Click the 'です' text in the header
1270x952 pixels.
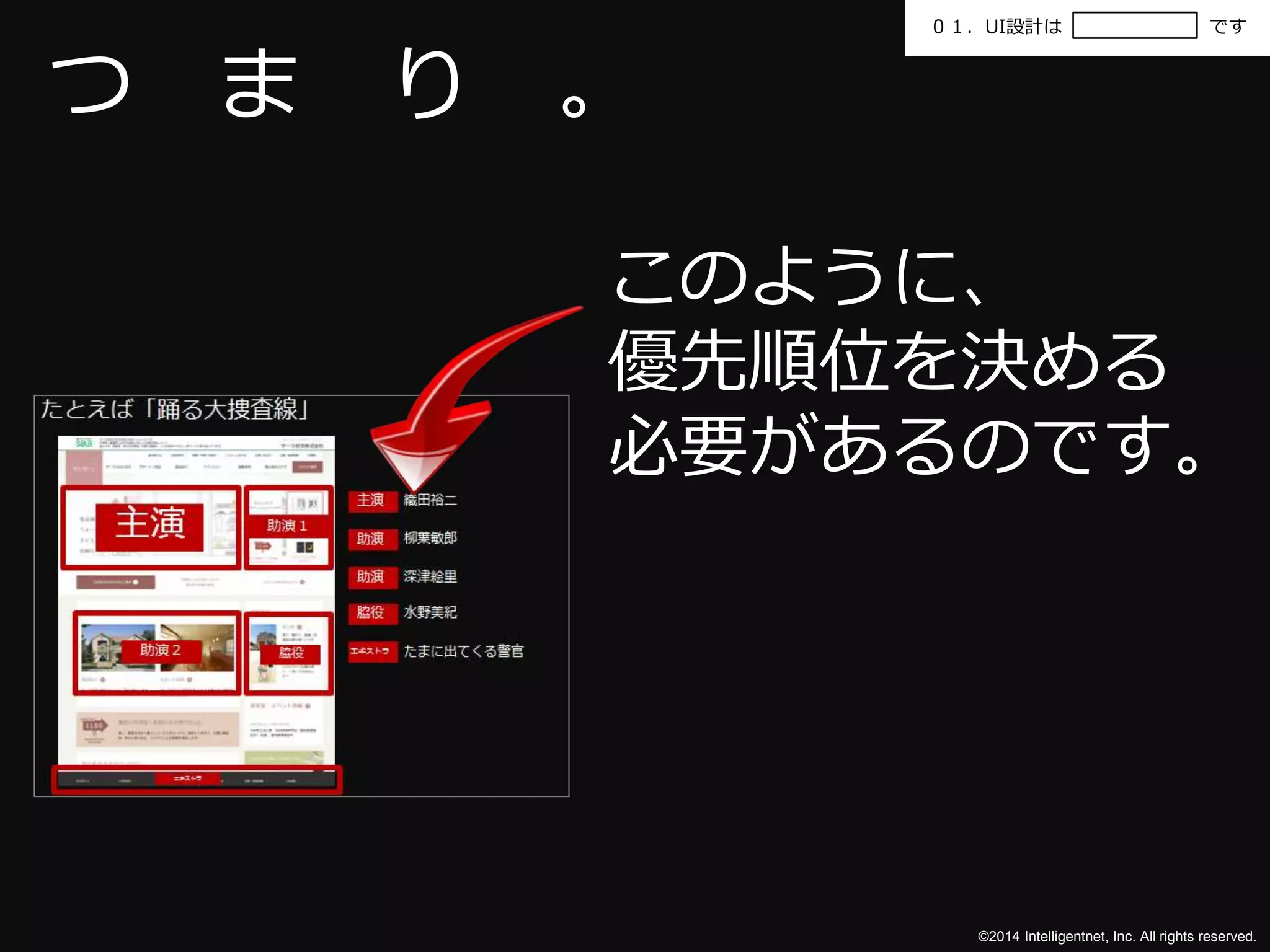click(x=1228, y=27)
